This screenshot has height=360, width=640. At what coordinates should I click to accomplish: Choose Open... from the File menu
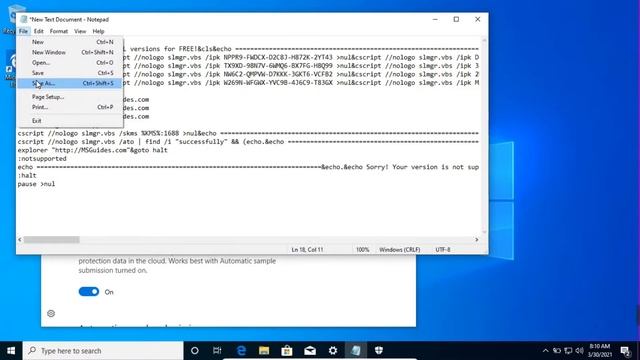(69, 62)
